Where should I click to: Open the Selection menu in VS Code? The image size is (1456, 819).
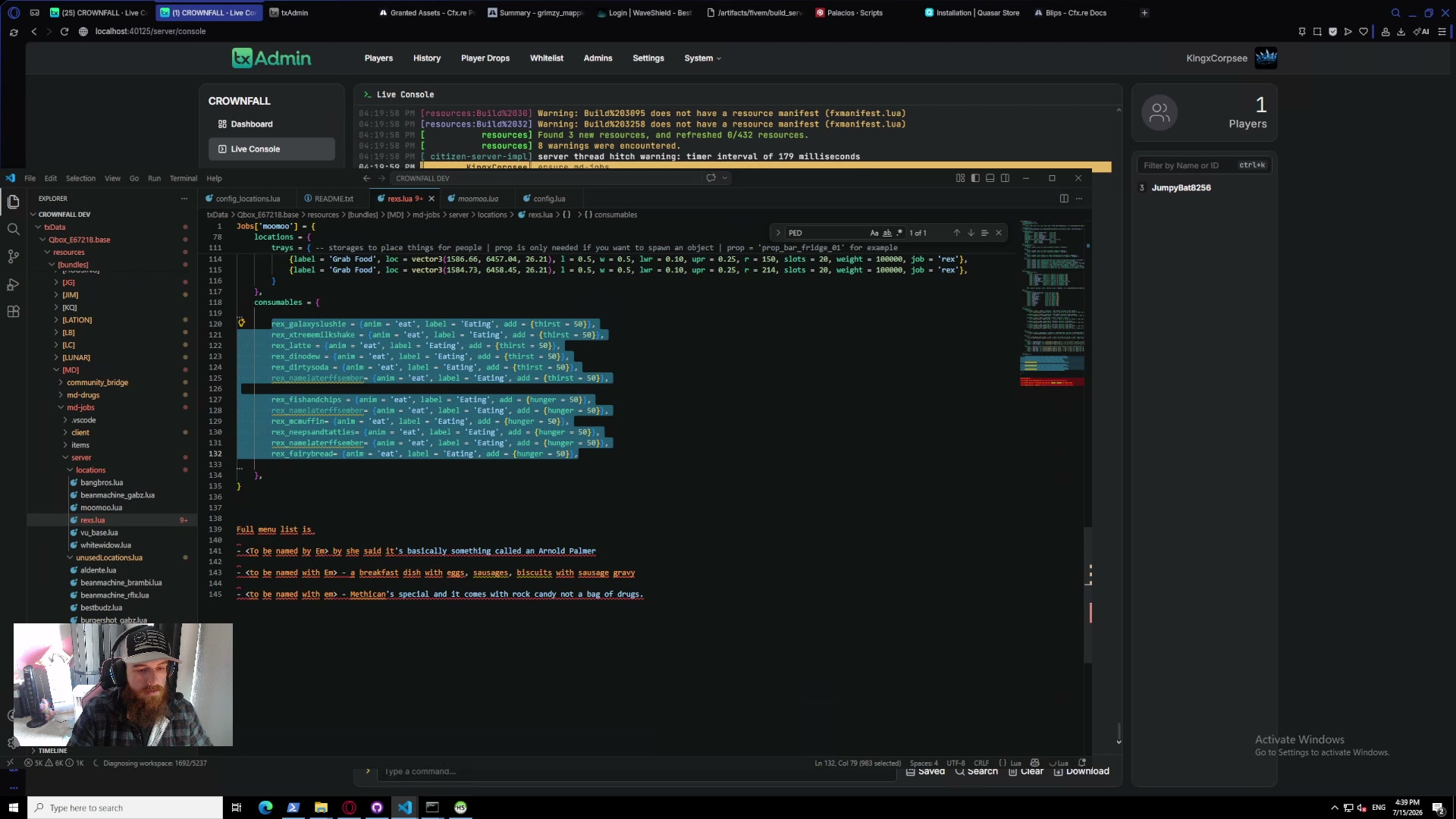coord(80,178)
